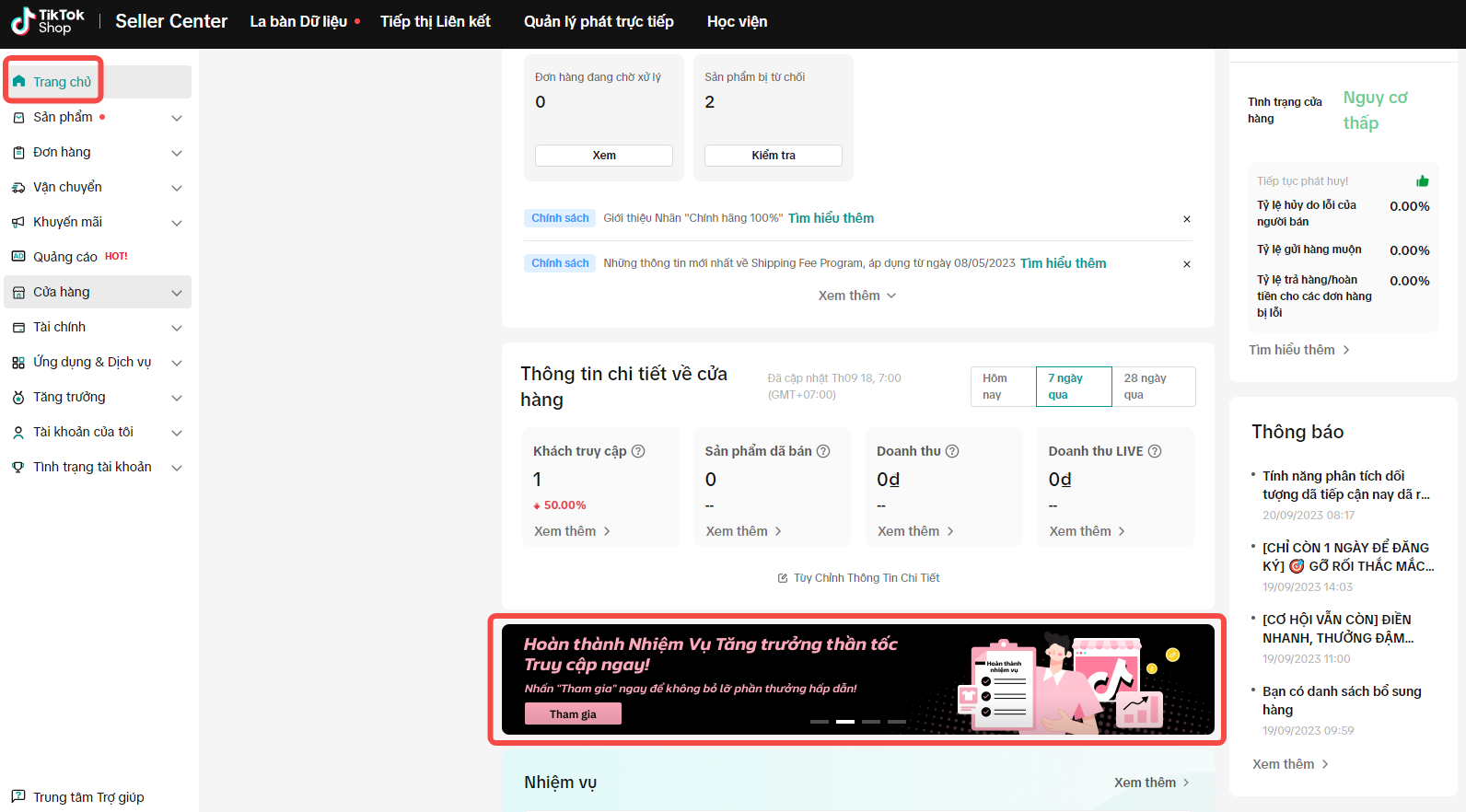The height and width of the screenshot is (812, 1466).
Task: Click the Kiểm tra button
Action: [x=773, y=156]
